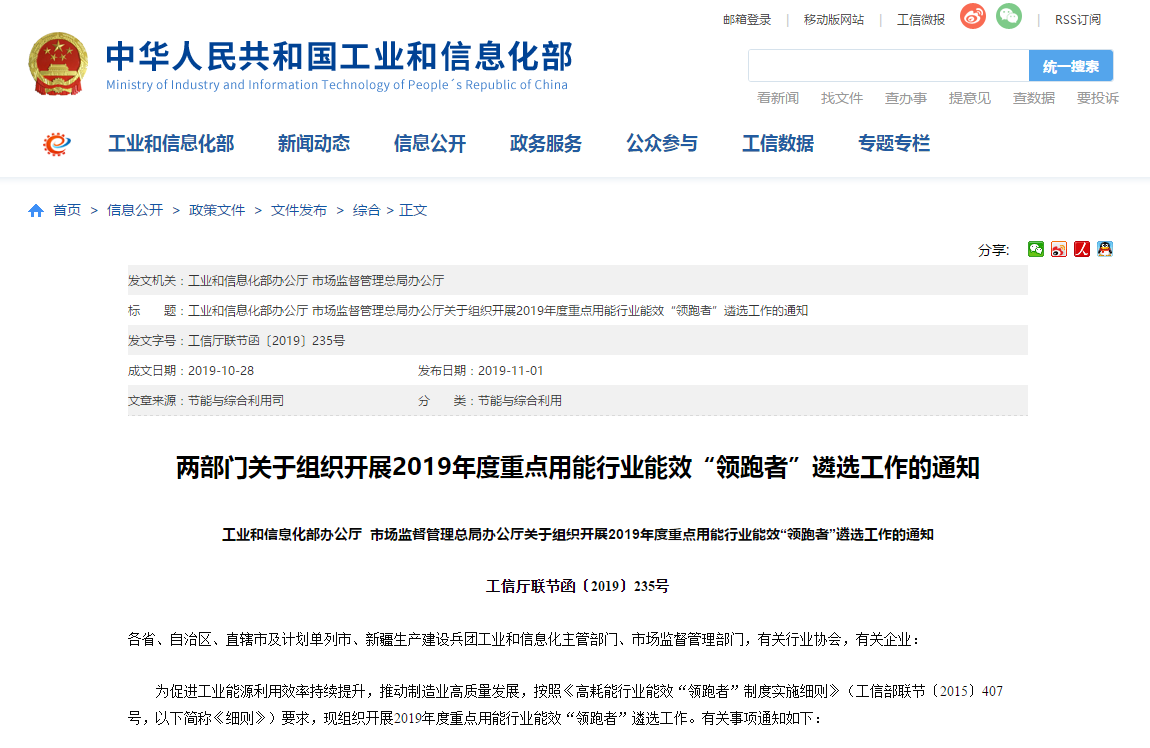This screenshot has height=748, width=1150.
Task: Click 成文日期 2019-10-28 value
Action: pos(221,371)
